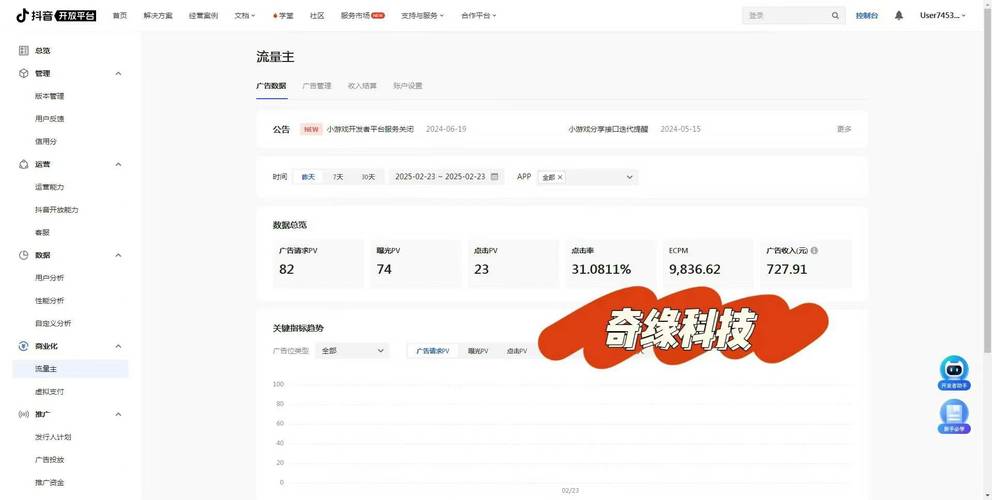The image size is (992, 500).
Task: Open the 新手必学 guide book icon
Action: point(954,417)
